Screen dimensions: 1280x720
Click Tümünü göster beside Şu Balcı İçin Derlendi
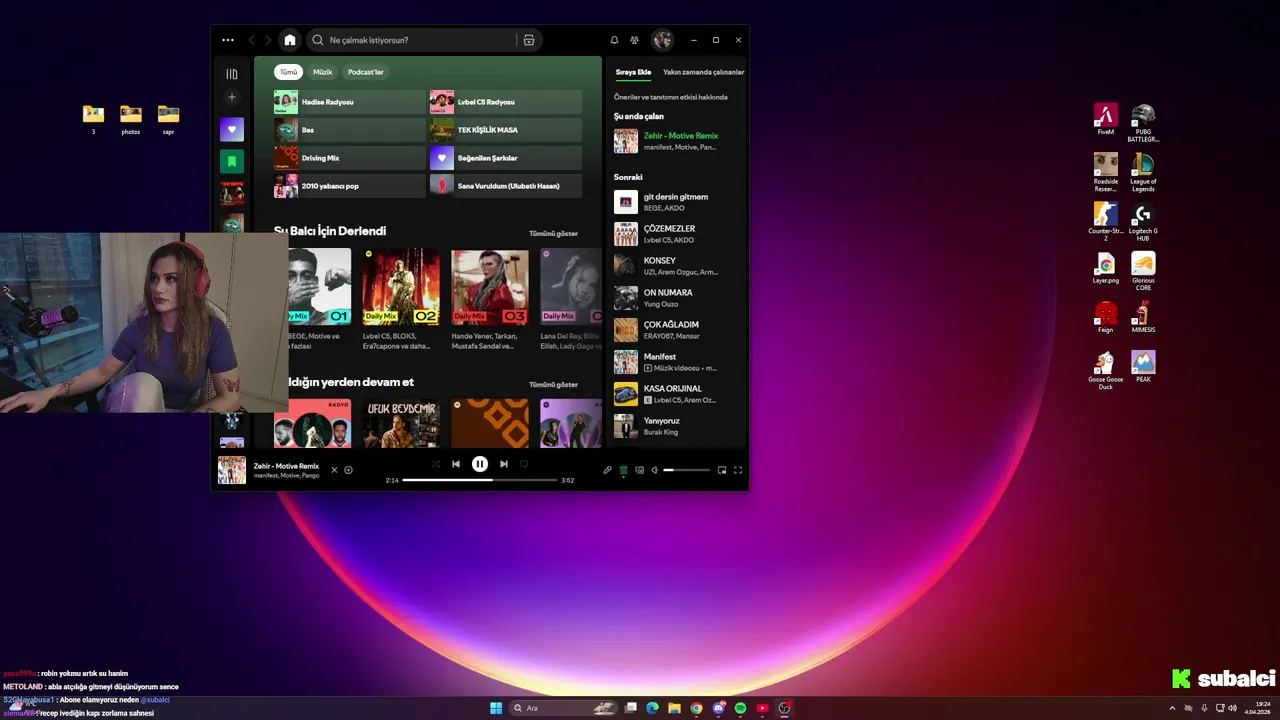[553, 233]
